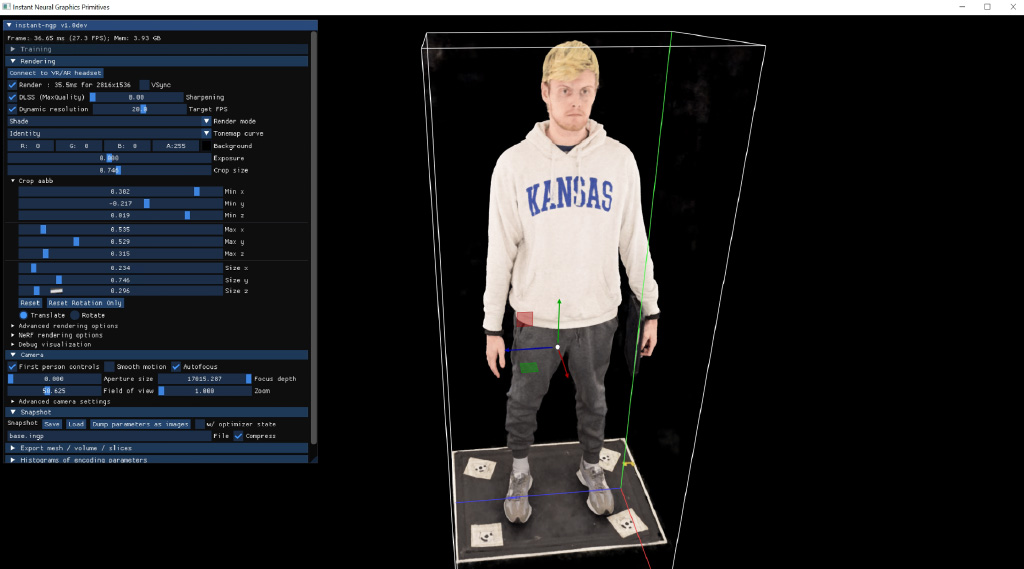Click the Min y slider

(120, 204)
